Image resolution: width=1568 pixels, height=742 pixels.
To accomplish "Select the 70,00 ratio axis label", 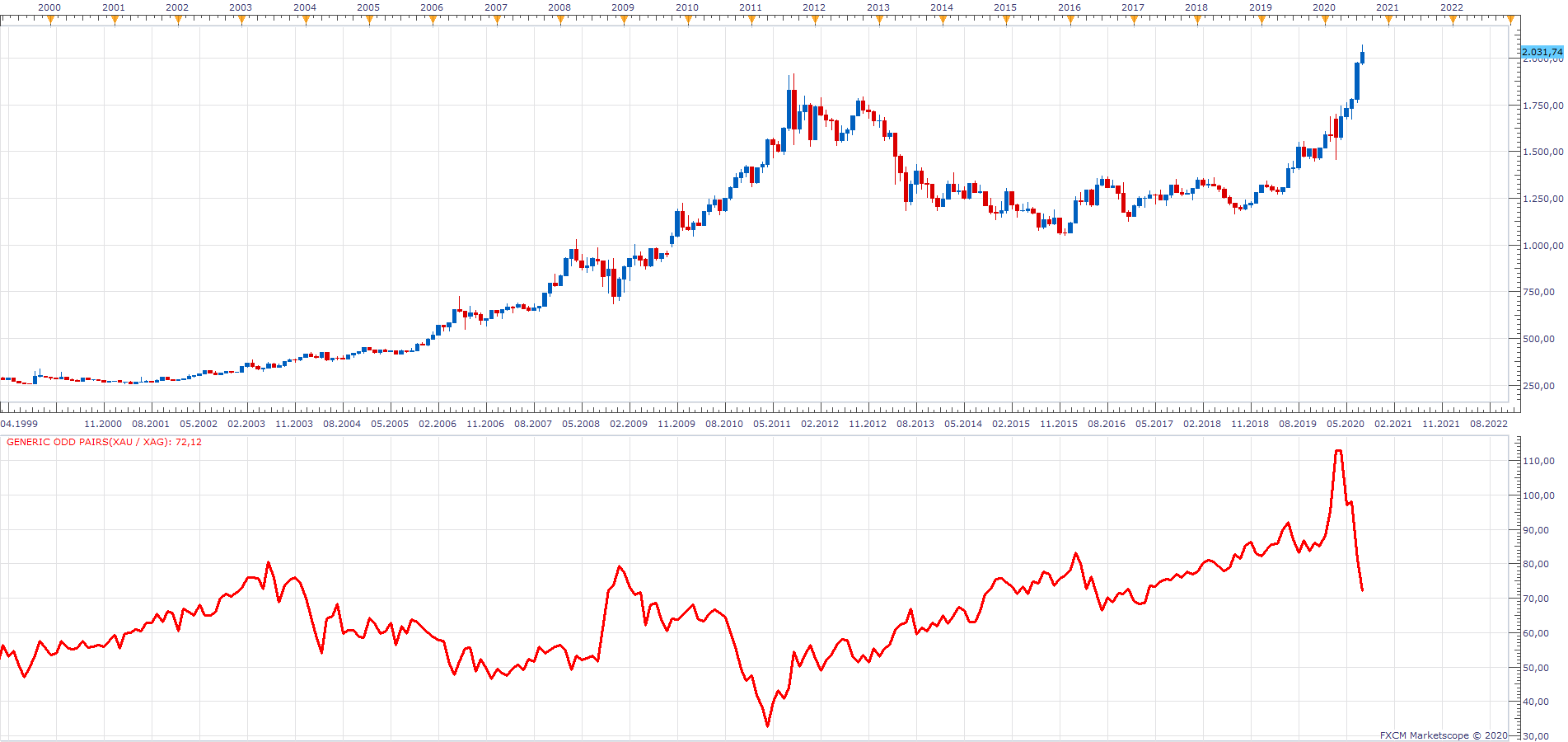I will 1537,599.
